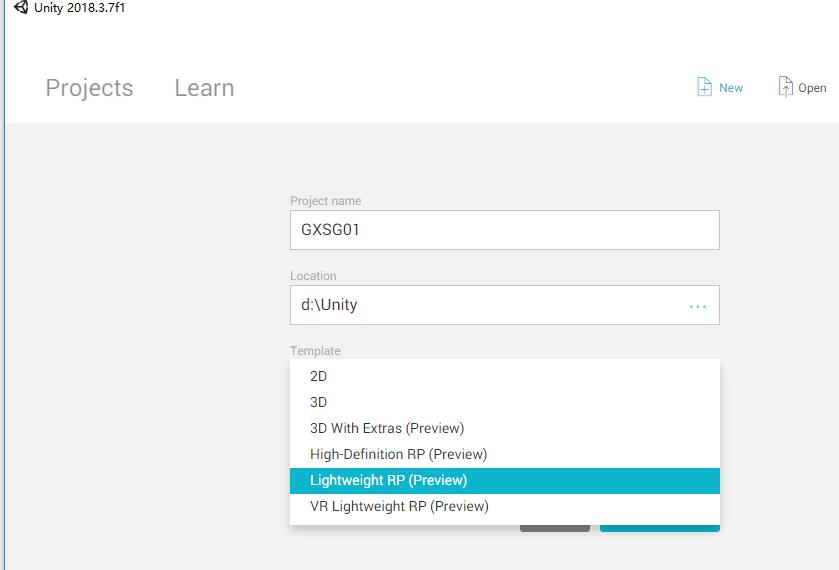The width and height of the screenshot is (839, 570).
Task: Focus the Location field d:\Unity
Action: point(505,305)
